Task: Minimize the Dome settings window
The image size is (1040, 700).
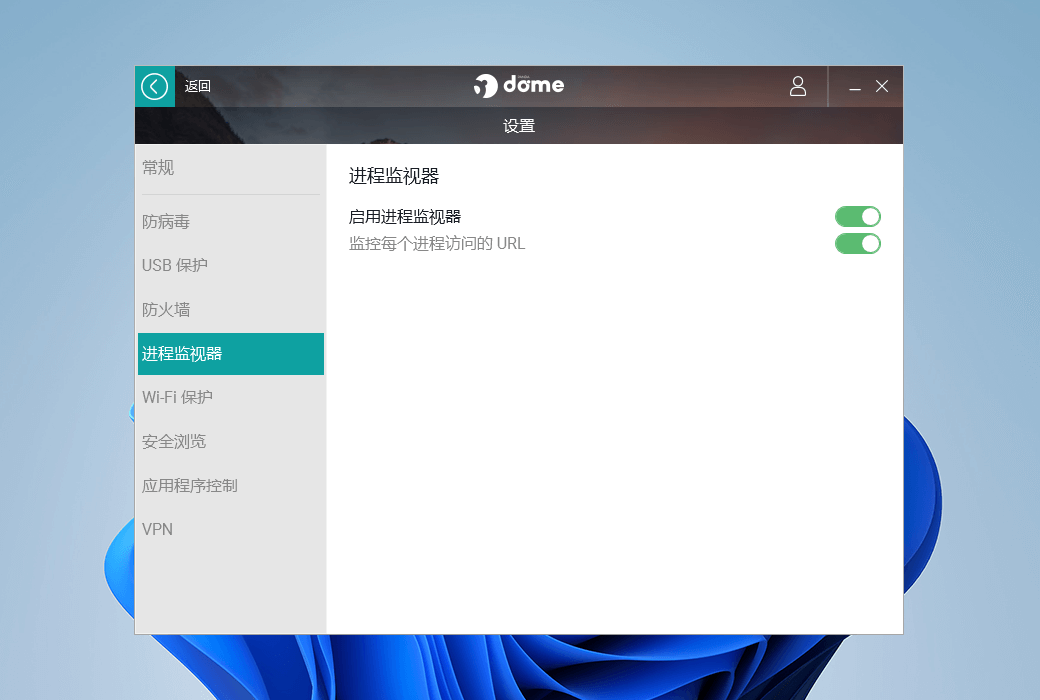Action: pos(855,88)
